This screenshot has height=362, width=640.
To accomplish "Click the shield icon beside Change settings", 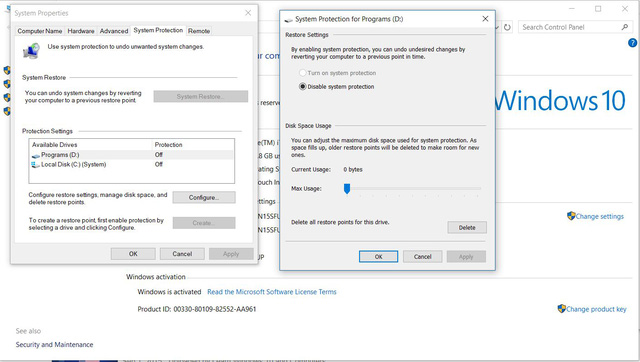I will [x=571, y=215].
